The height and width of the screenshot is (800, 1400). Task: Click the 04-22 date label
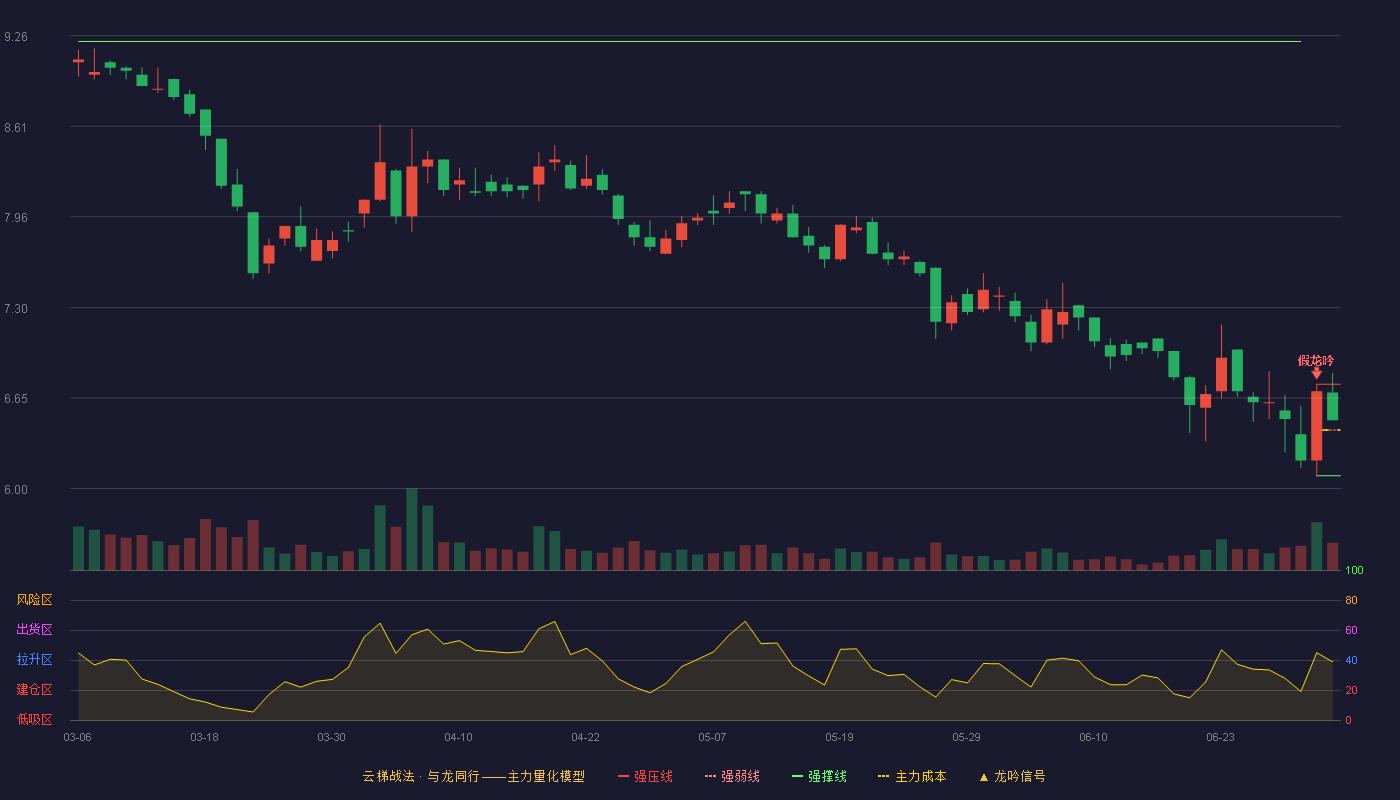click(585, 737)
